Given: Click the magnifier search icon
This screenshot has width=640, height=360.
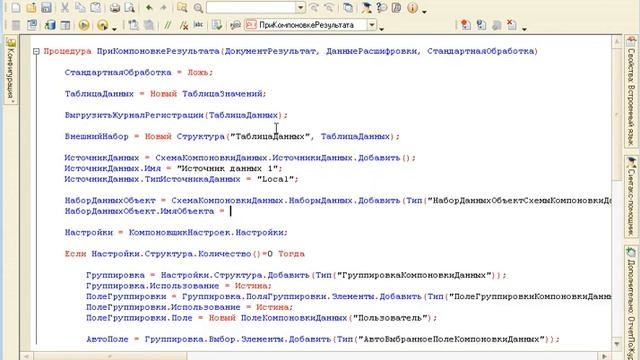Looking at the screenshot, I should click(198, 7).
